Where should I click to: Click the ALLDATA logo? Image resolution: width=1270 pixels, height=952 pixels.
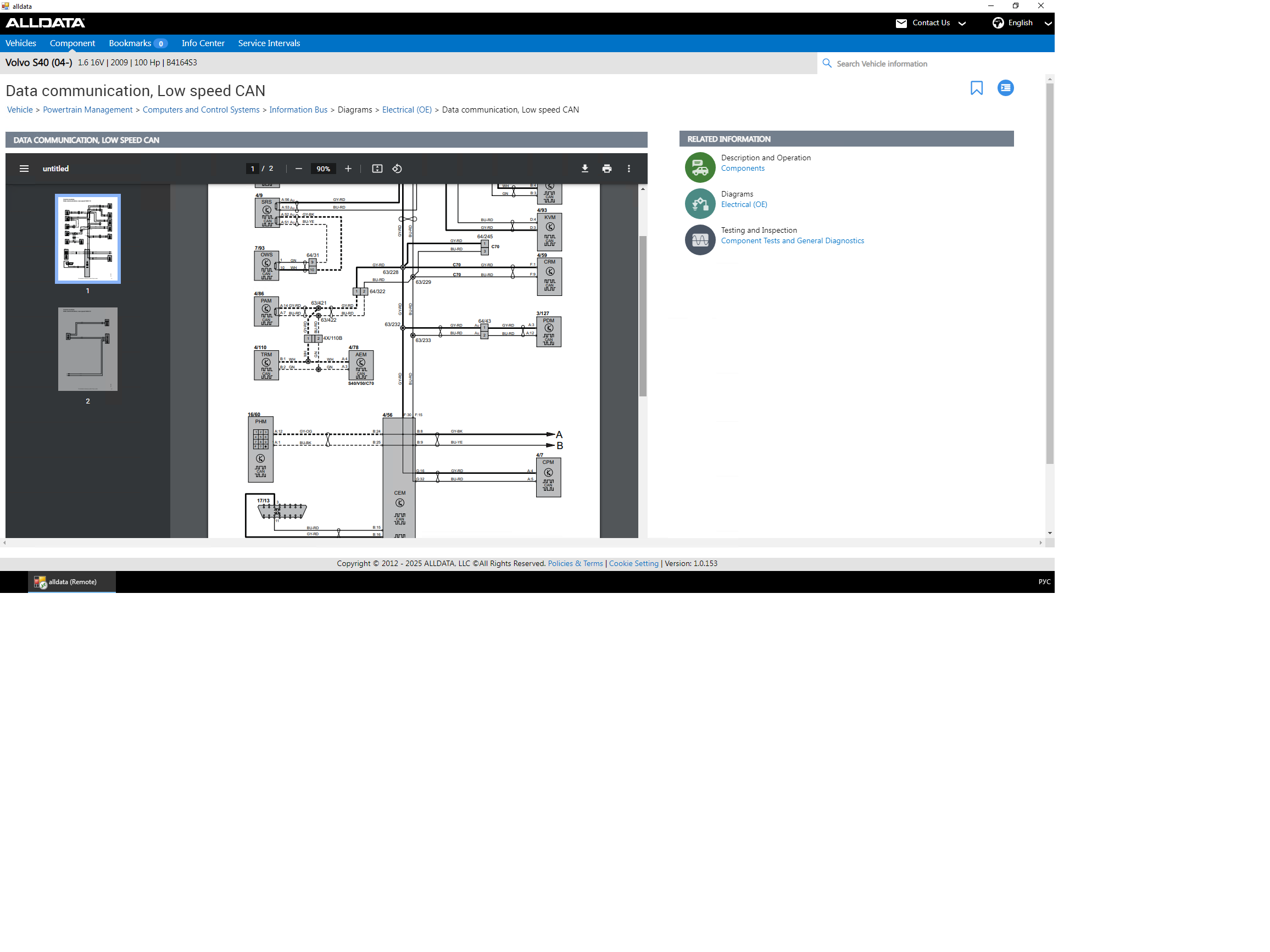pos(46,23)
